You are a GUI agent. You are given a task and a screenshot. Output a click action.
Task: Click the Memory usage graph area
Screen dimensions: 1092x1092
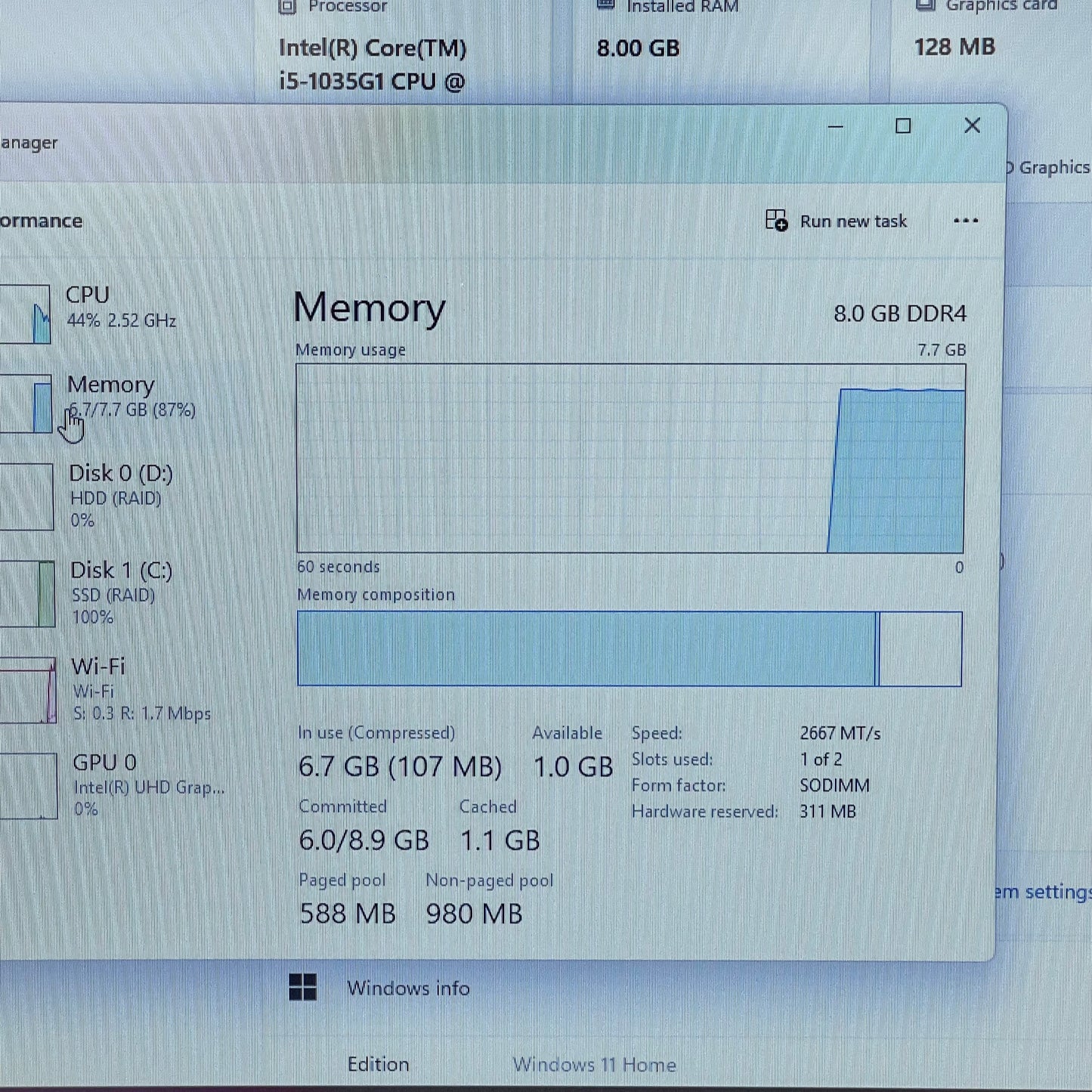(631, 459)
